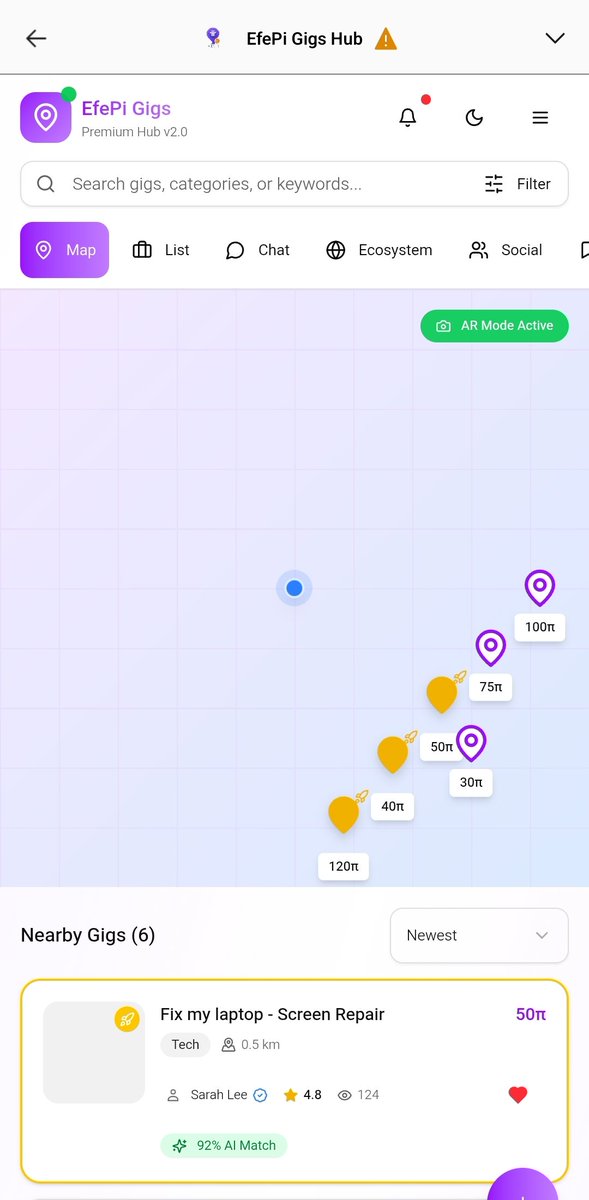This screenshot has height=1200, width=589.
Task: Click the 50π price on the gig card
Action: coord(531,1014)
